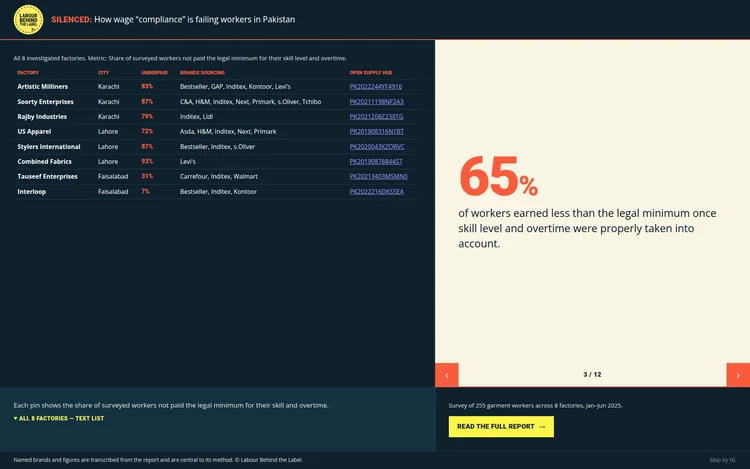Click the Factory column header

tap(28, 73)
